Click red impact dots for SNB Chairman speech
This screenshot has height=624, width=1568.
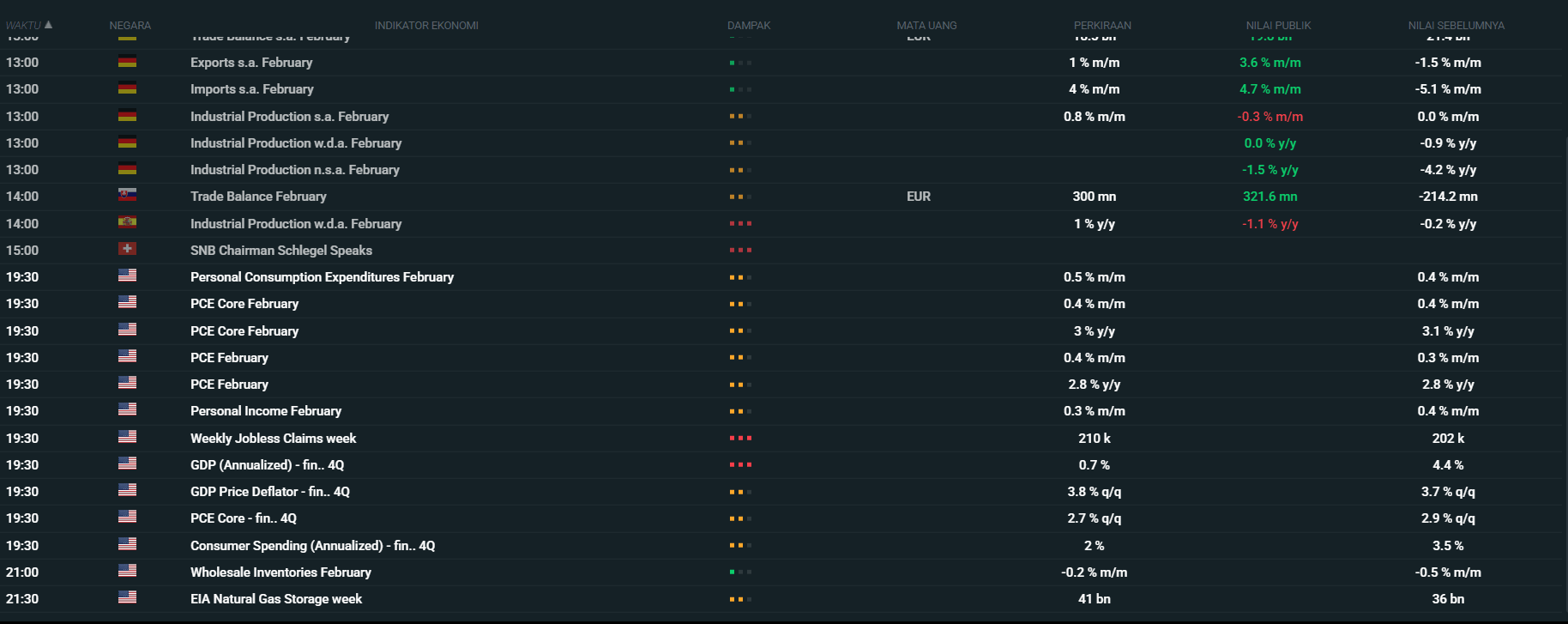coord(739,251)
